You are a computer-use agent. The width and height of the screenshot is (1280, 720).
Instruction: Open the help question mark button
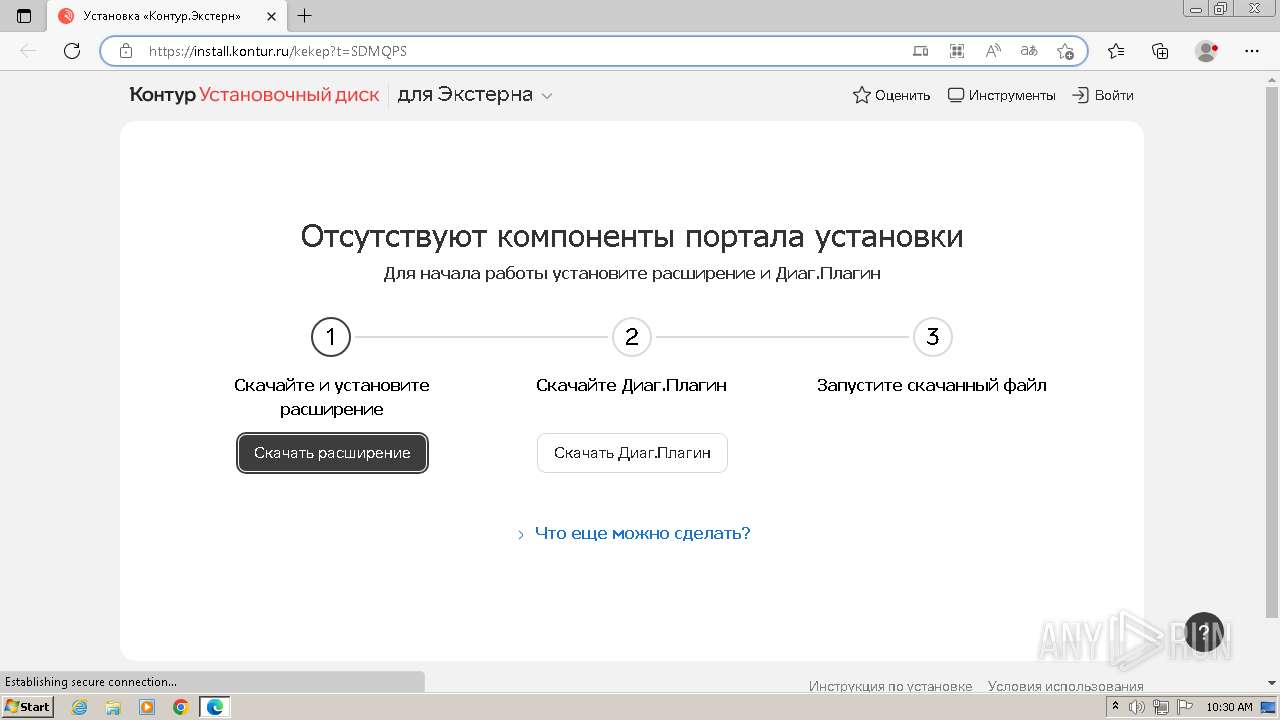(x=1204, y=632)
